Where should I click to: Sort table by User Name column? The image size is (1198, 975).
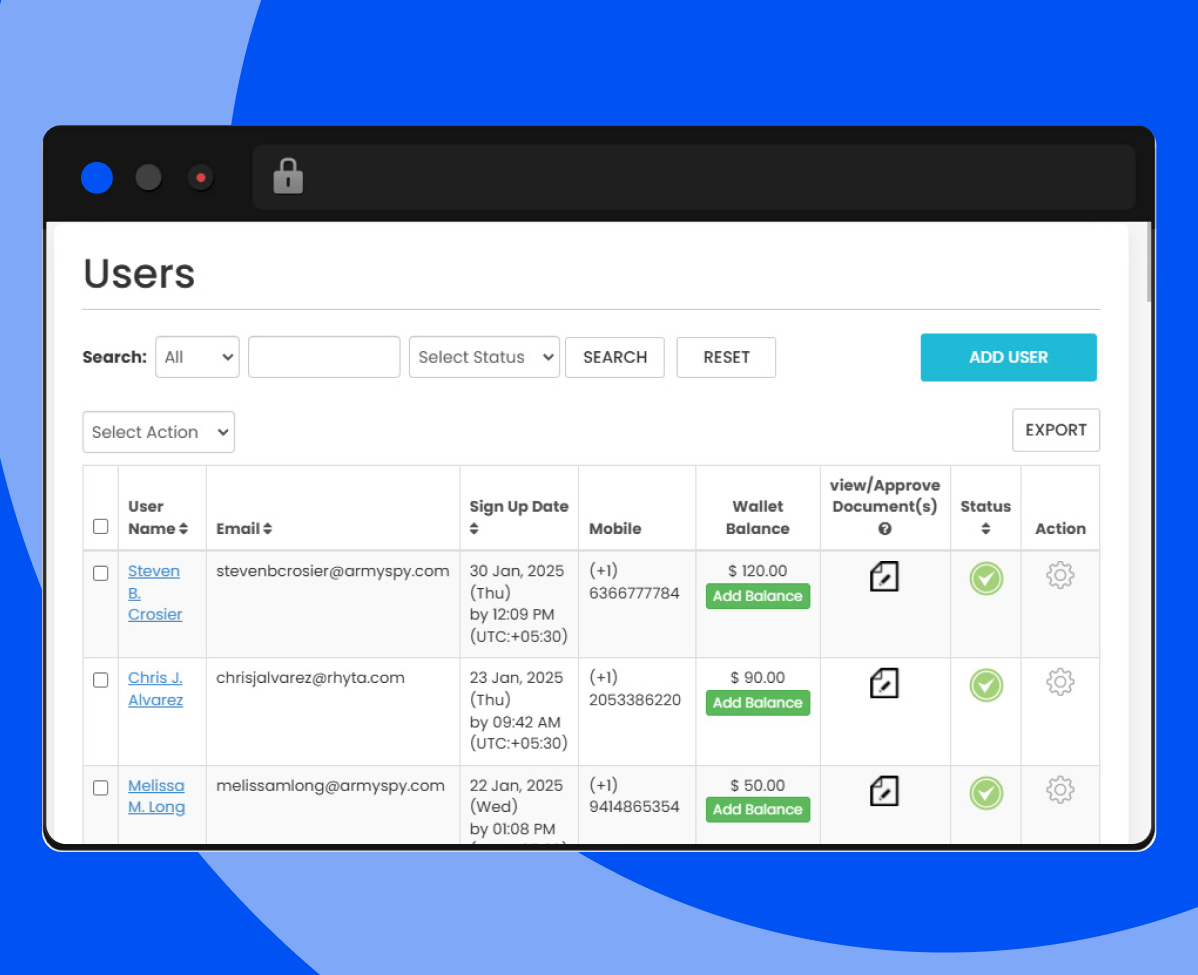(x=183, y=529)
